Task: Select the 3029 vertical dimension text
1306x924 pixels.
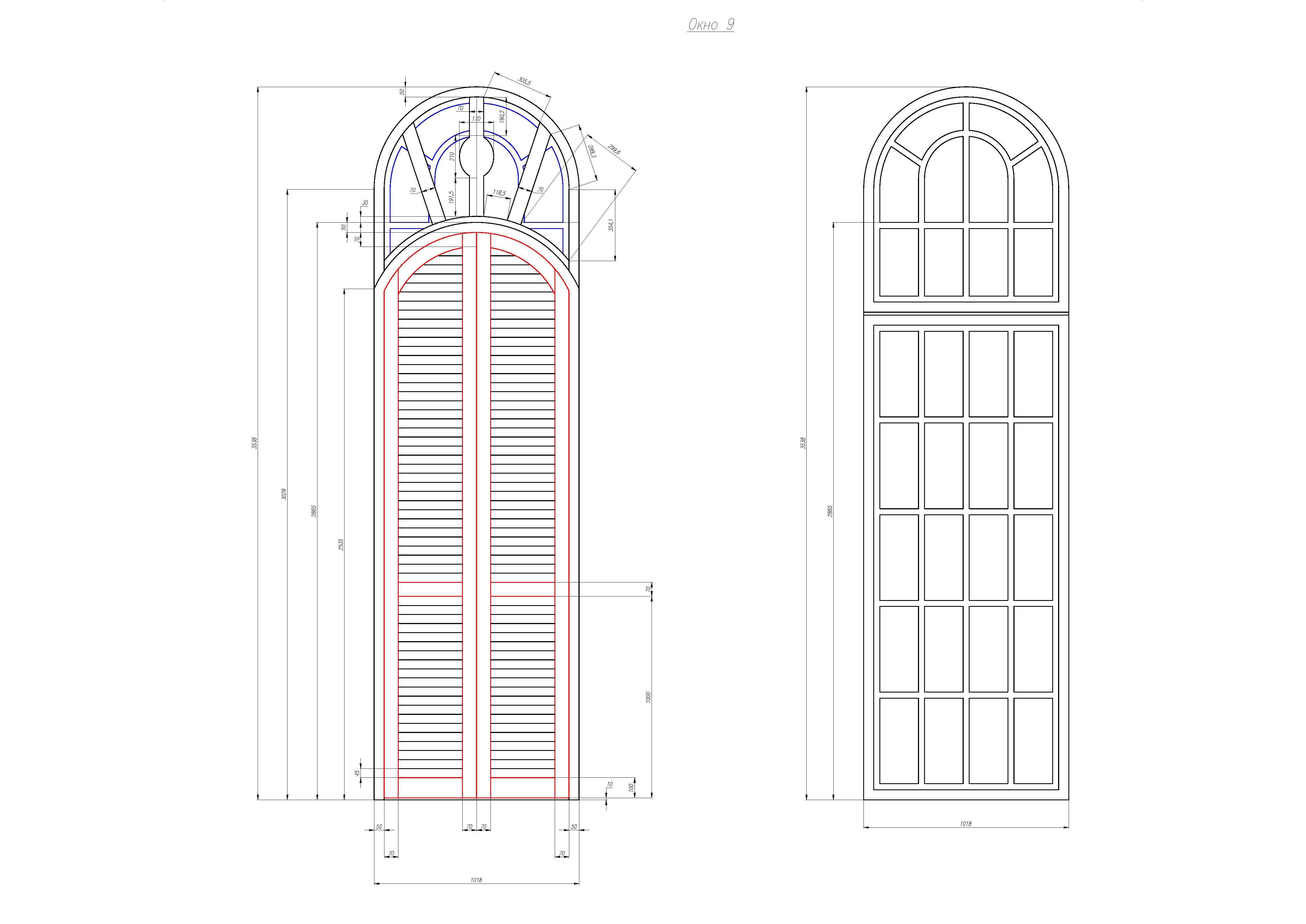Action: point(284,494)
